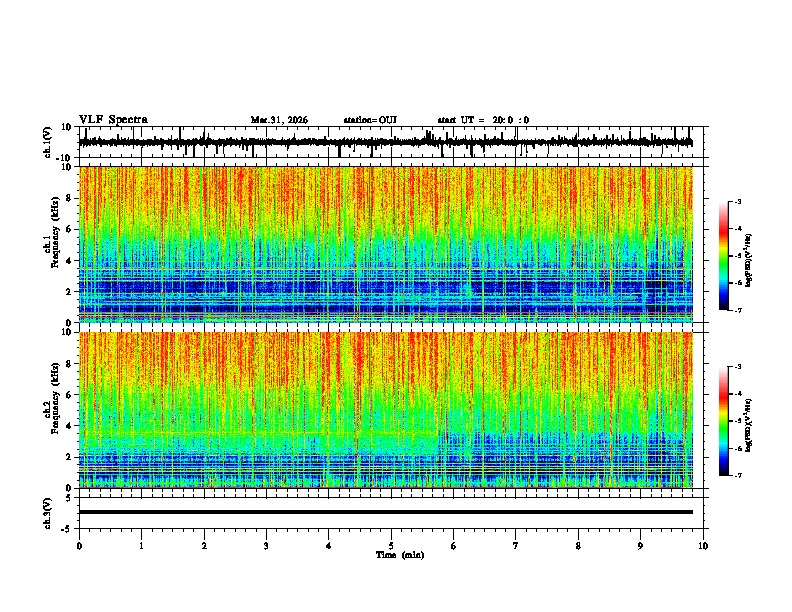Click the ch.1(V) waveform axis label
Viewport: 792px width, 612px height.
click(48, 142)
